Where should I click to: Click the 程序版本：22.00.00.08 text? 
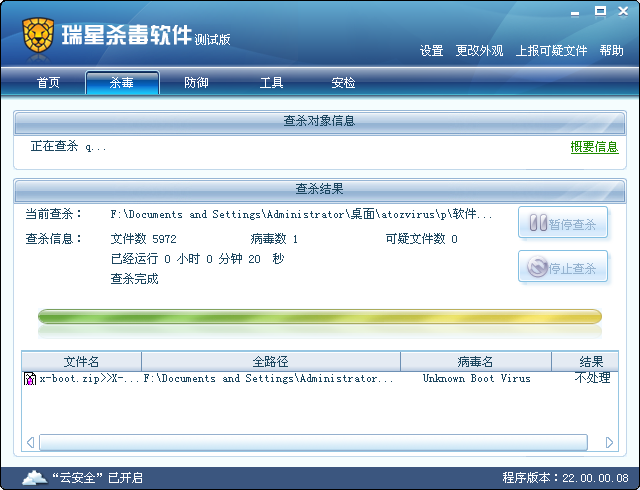tap(565, 478)
